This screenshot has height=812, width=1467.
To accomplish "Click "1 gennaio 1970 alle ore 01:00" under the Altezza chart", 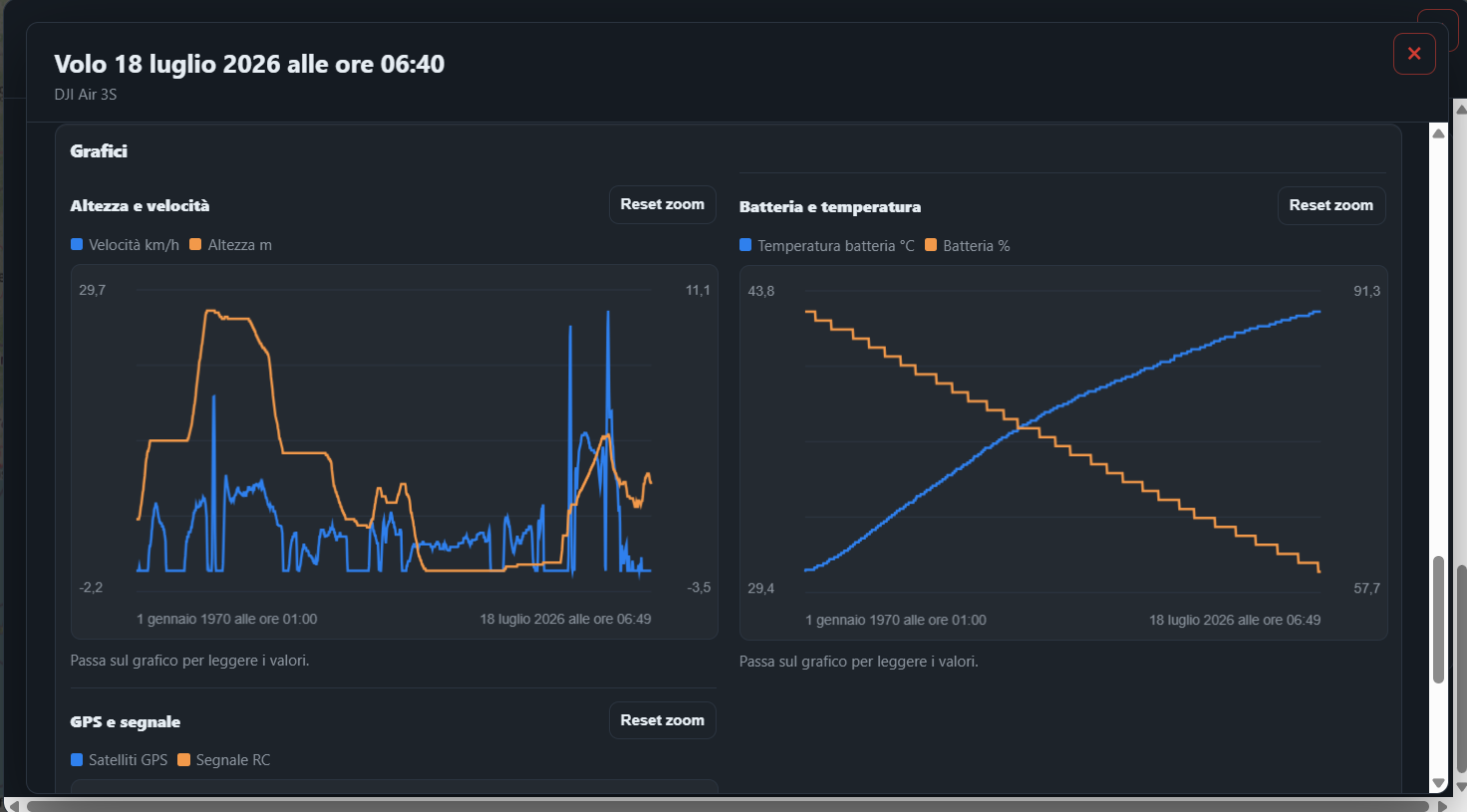I will pos(227,619).
